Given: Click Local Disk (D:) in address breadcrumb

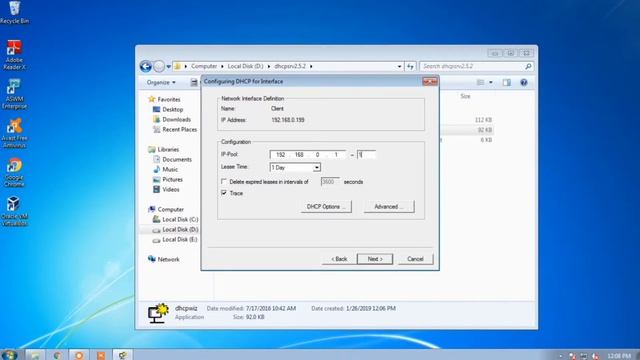Looking at the screenshot, I should 245,66.
